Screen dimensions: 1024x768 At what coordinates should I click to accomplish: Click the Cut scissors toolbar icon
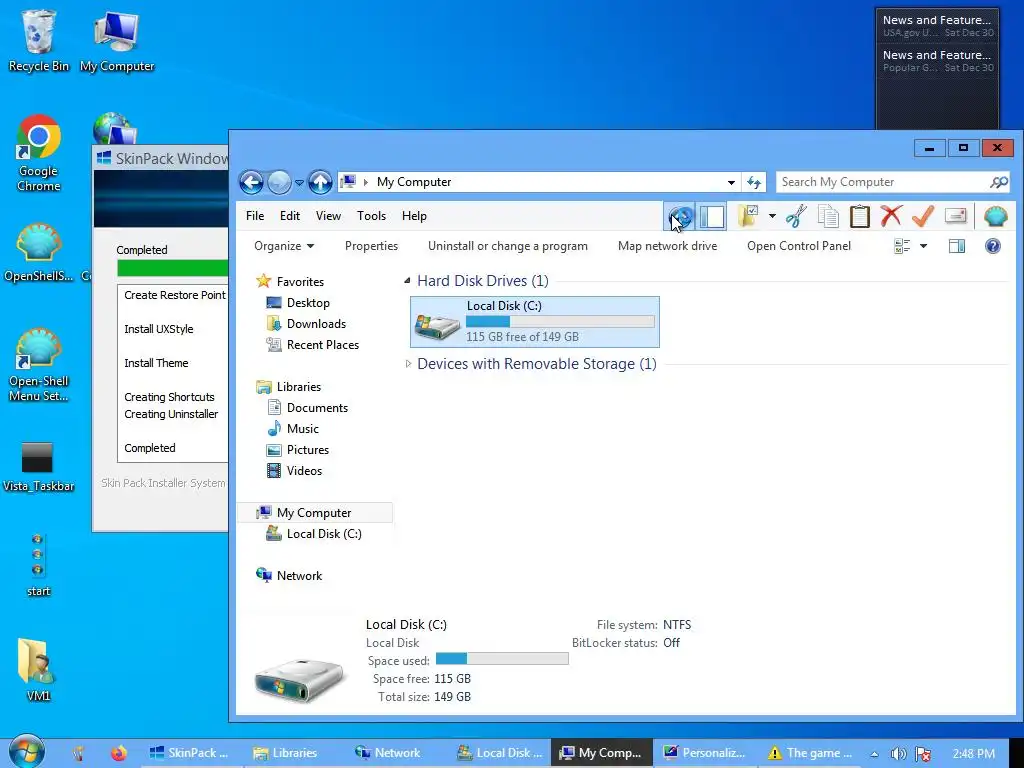(x=796, y=216)
